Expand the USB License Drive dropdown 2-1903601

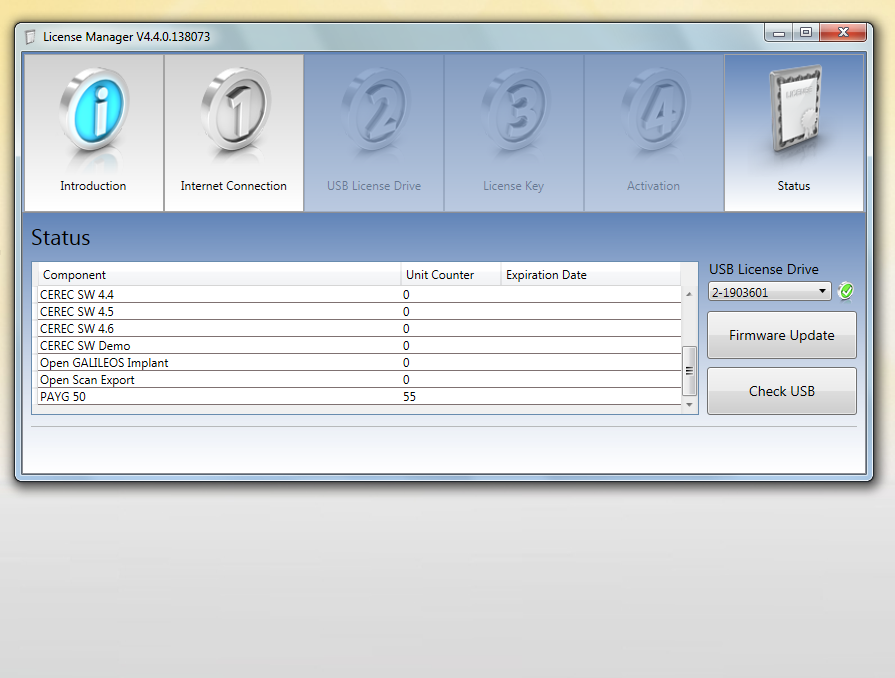pyautogui.click(x=769, y=292)
